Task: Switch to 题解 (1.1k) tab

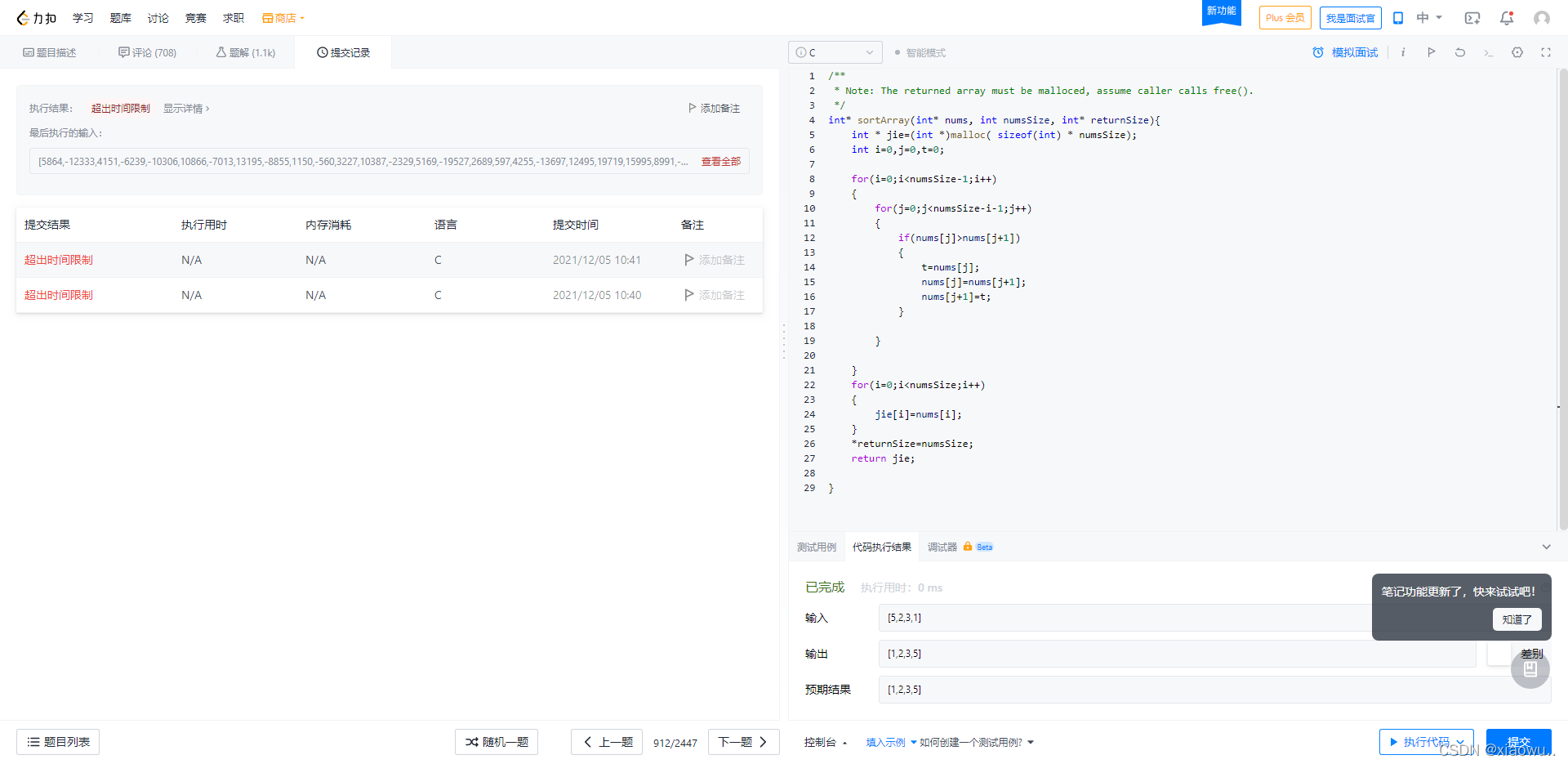Action: coord(246,52)
